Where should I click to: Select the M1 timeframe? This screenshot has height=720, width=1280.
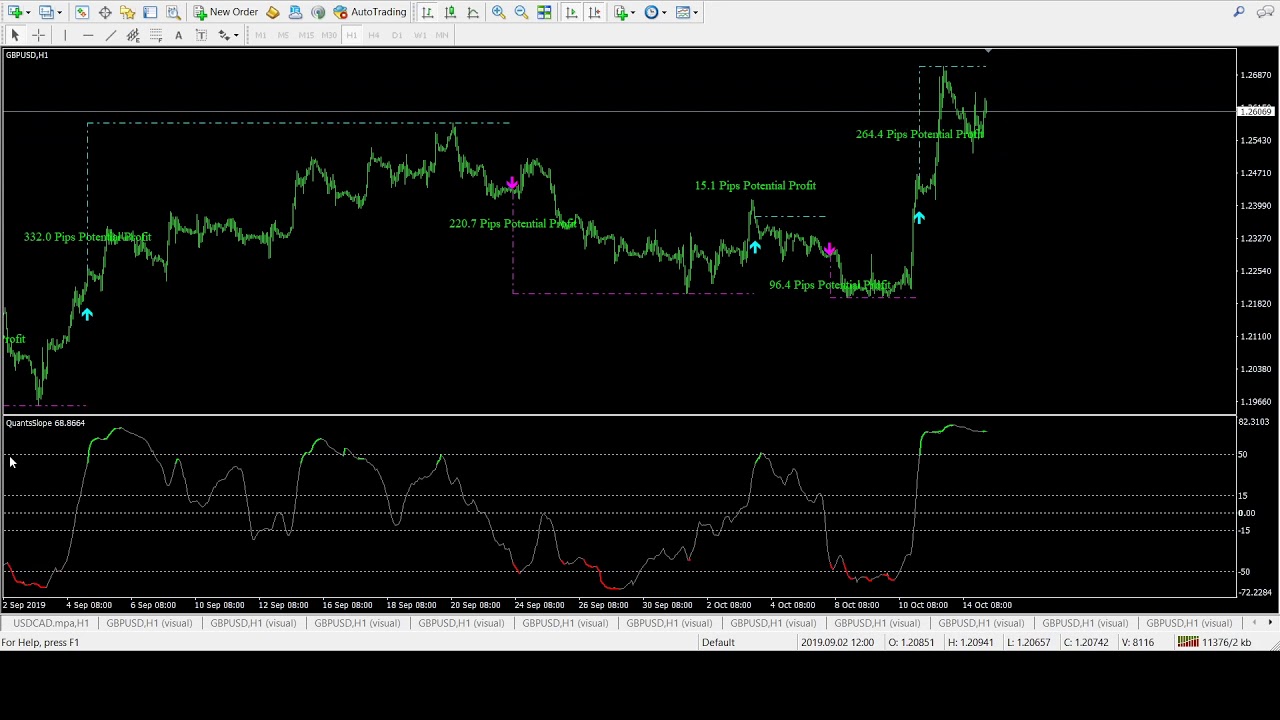click(x=260, y=35)
